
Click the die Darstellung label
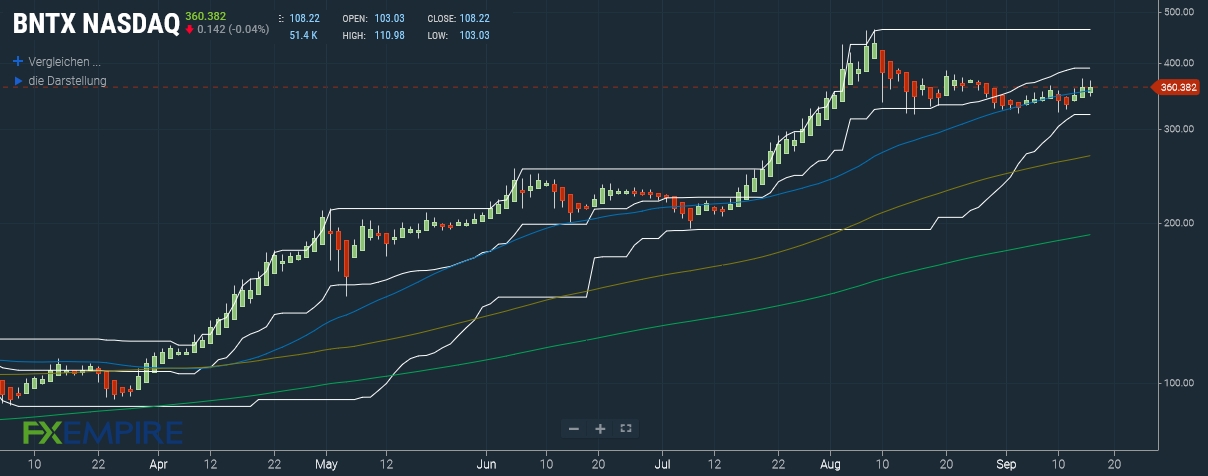[x=67, y=80]
